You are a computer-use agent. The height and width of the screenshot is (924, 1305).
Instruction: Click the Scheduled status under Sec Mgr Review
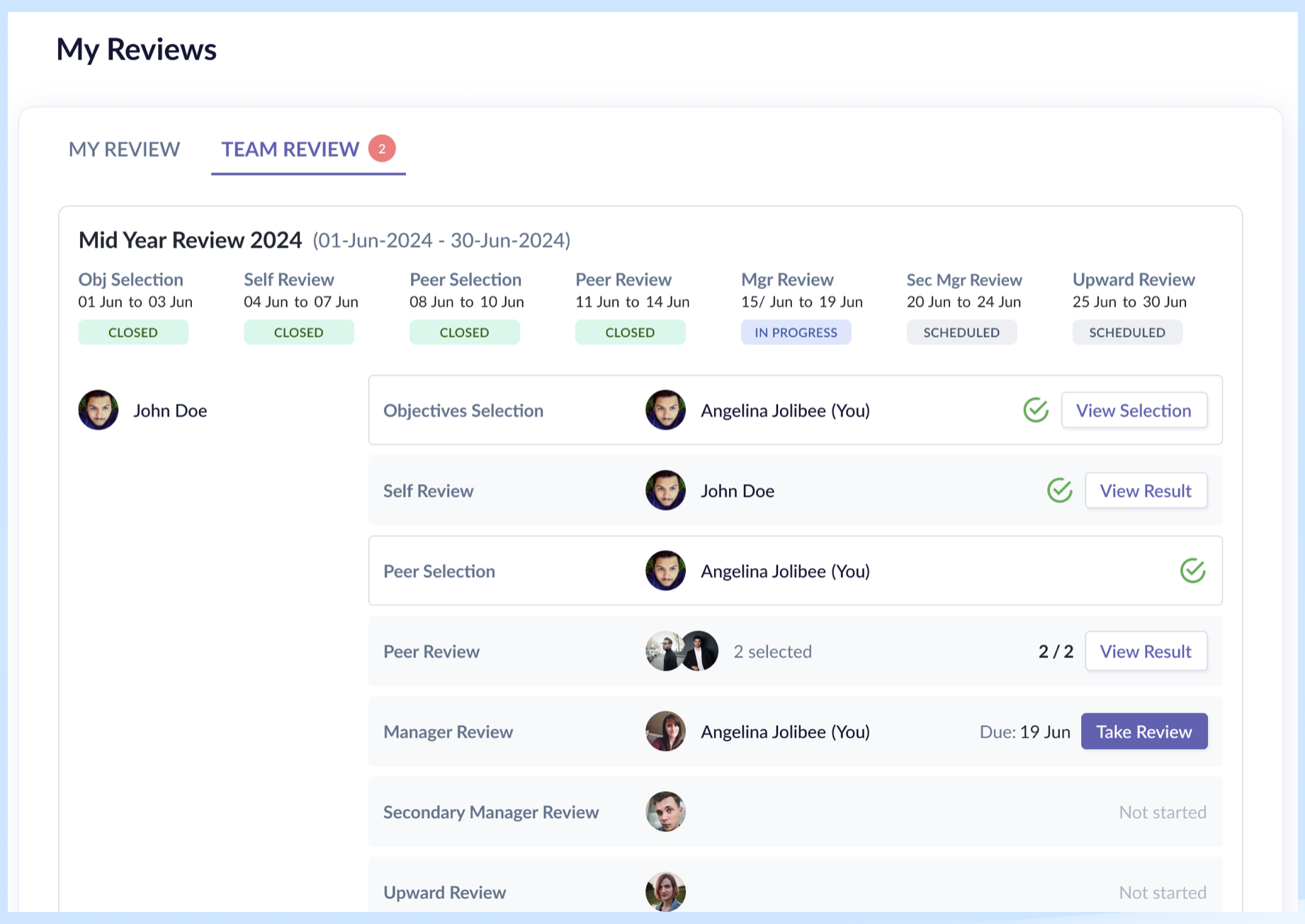tap(961, 332)
